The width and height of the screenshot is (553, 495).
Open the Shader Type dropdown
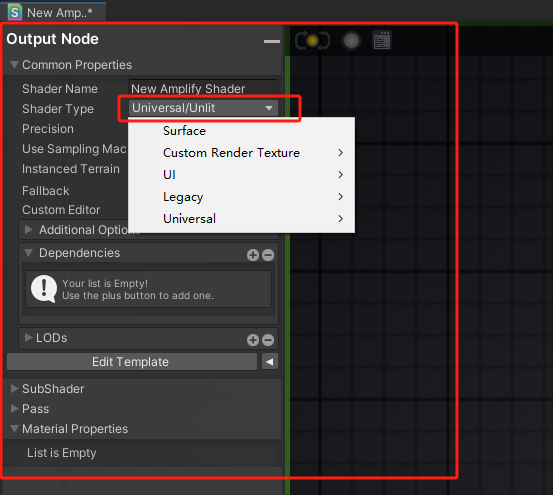pyautogui.click(x=204, y=108)
